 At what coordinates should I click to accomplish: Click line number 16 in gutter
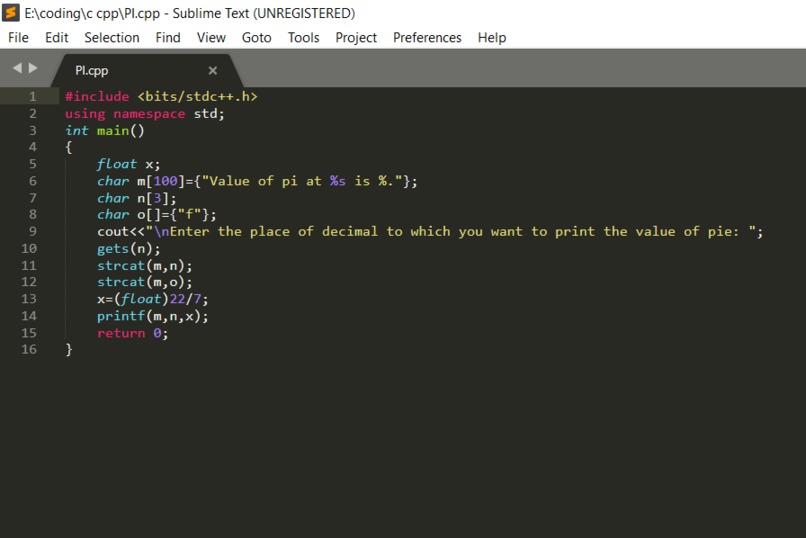click(29, 349)
